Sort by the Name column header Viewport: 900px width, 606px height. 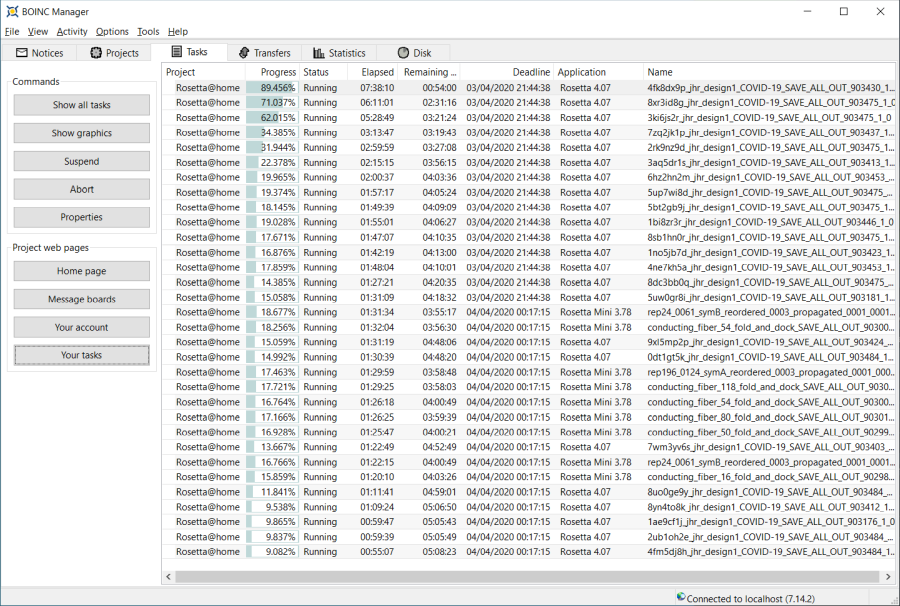pyautogui.click(x=769, y=72)
